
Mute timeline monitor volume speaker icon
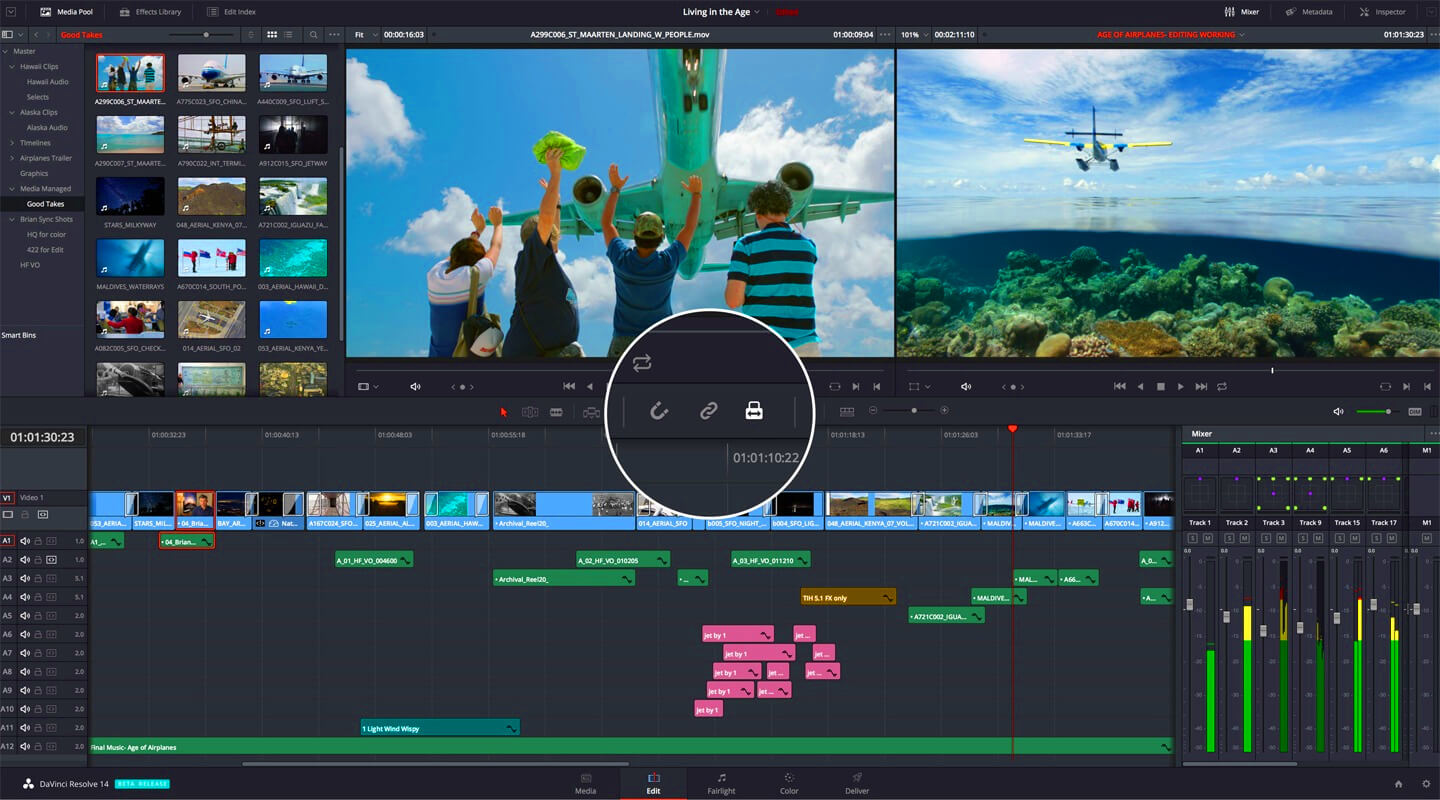[x=1339, y=411]
